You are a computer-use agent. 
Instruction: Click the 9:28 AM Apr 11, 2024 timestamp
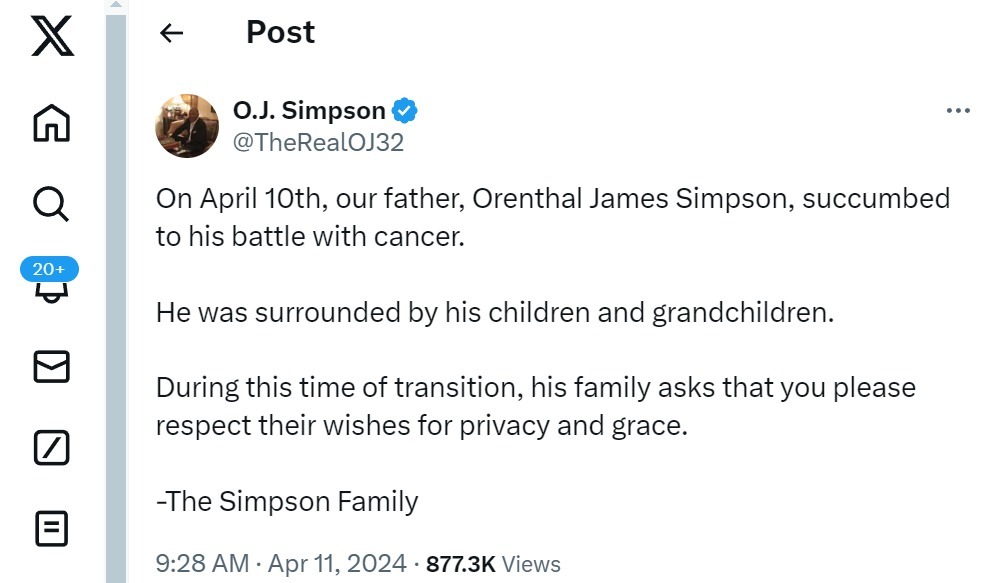(281, 564)
